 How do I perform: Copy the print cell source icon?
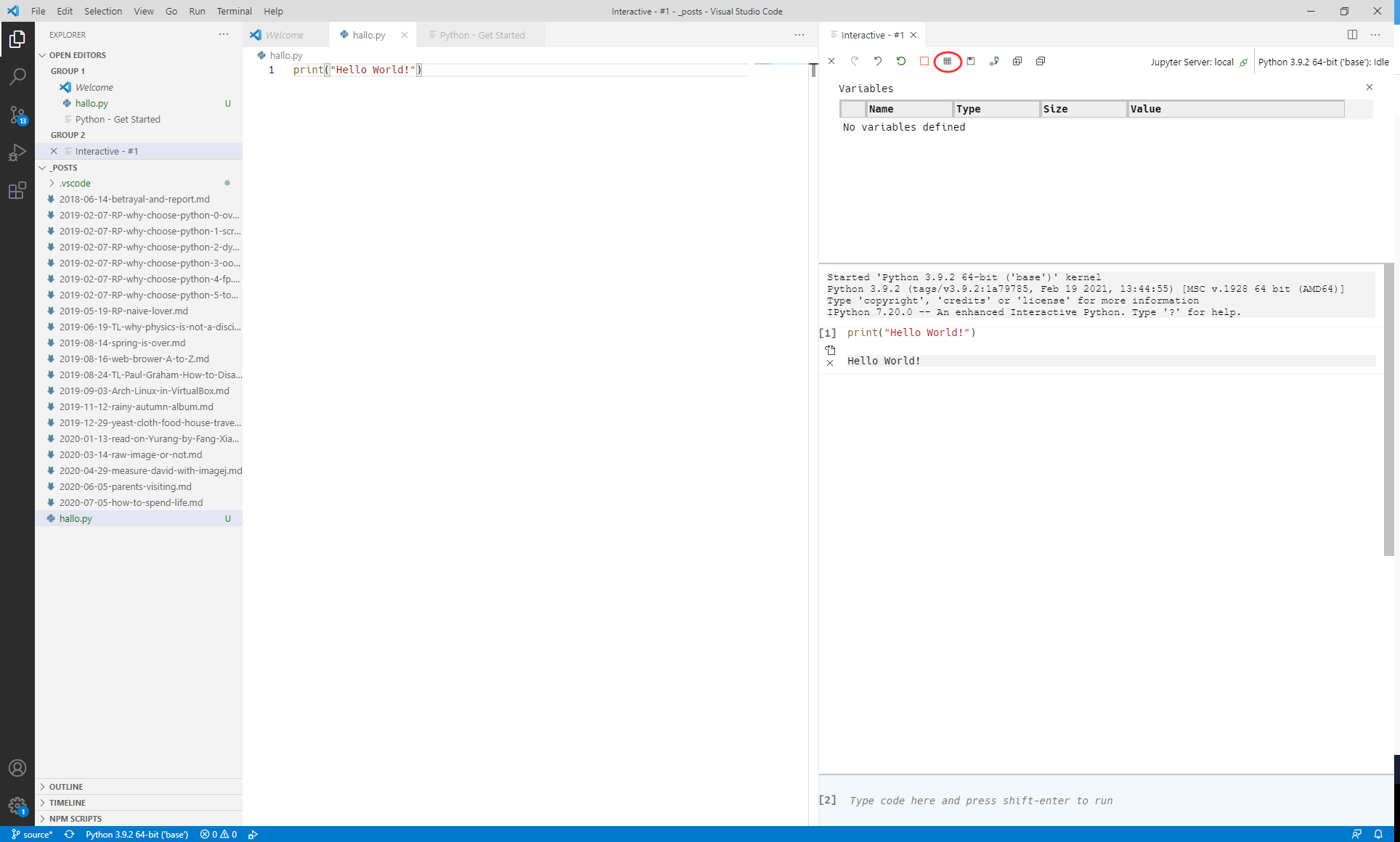(830, 350)
